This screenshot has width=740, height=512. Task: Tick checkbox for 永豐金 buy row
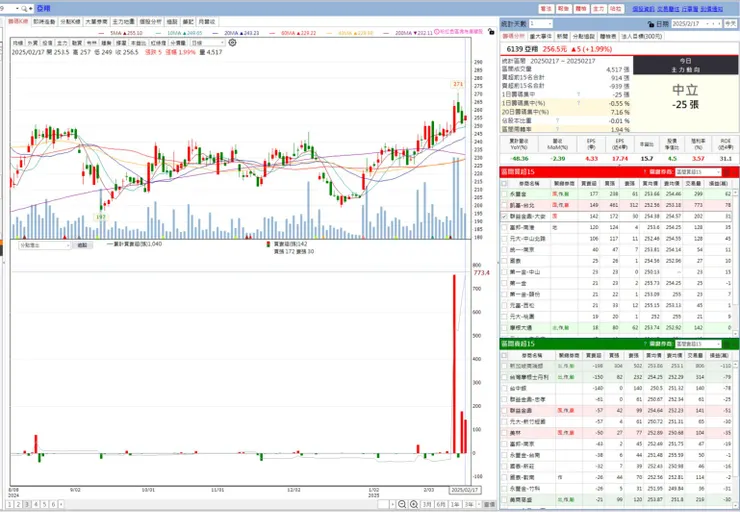tap(505, 194)
